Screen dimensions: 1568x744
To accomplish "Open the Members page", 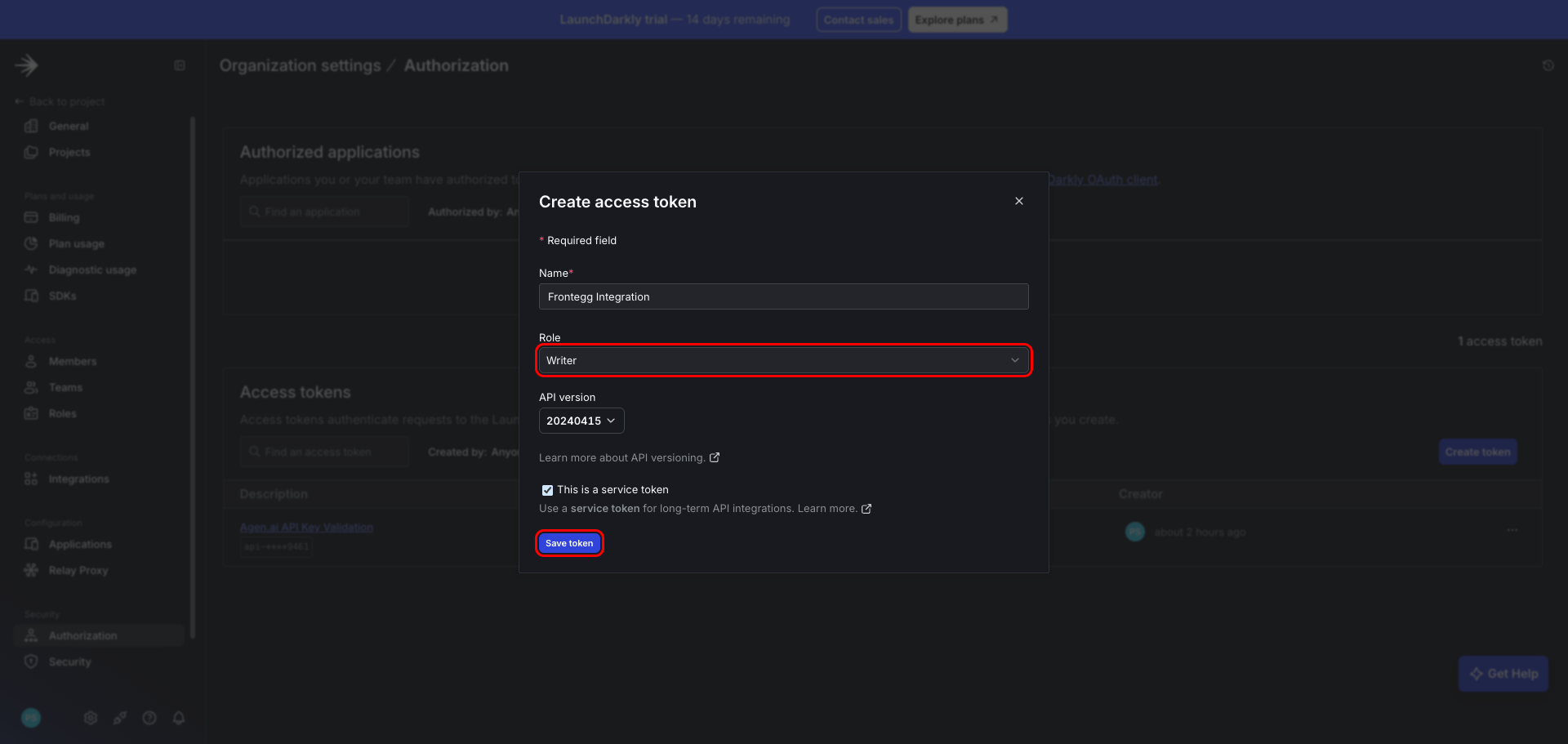I will pos(73,362).
